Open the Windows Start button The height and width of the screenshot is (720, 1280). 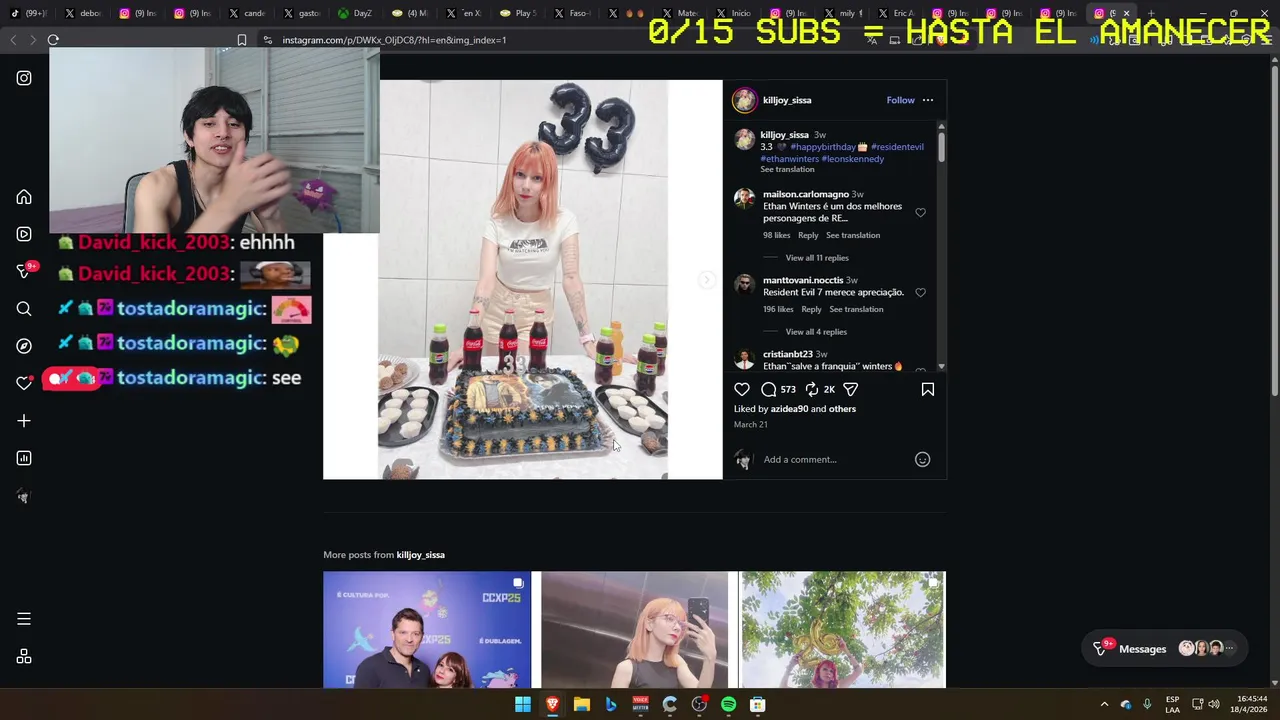tap(523, 704)
